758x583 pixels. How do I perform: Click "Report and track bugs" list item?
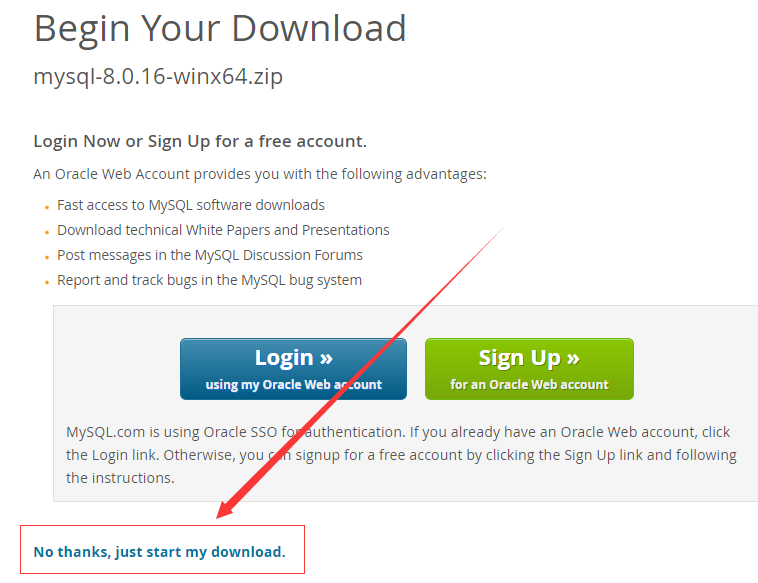click(x=209, y=280)
